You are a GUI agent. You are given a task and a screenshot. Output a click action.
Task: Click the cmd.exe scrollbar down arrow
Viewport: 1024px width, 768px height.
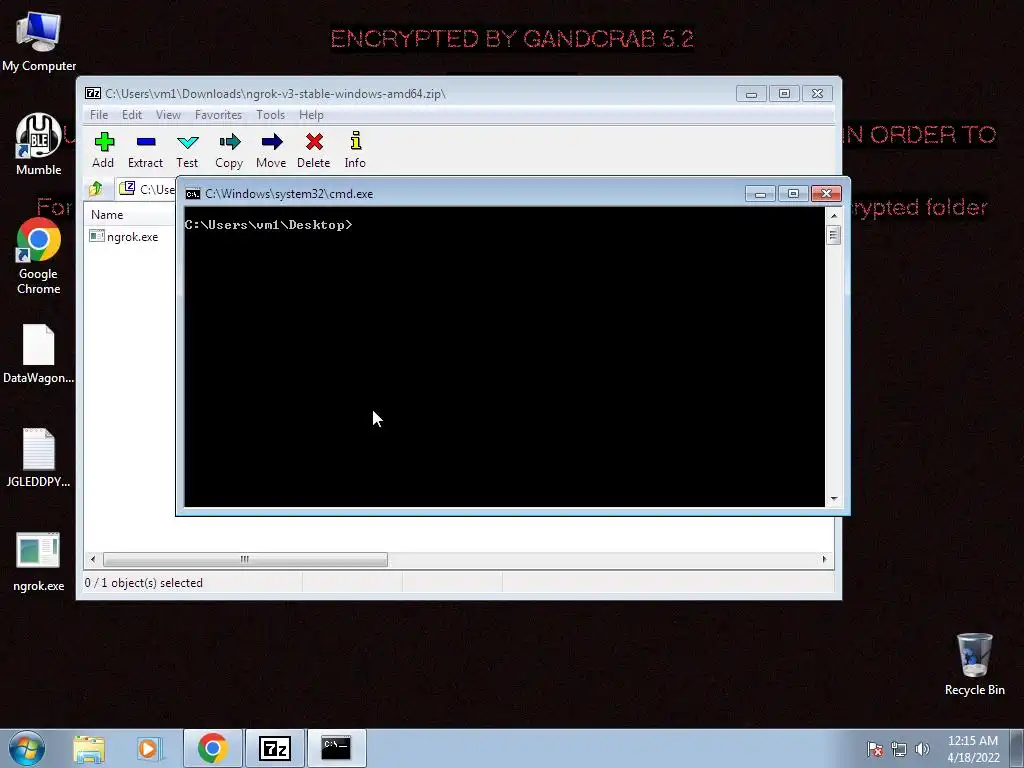[833, 499]
